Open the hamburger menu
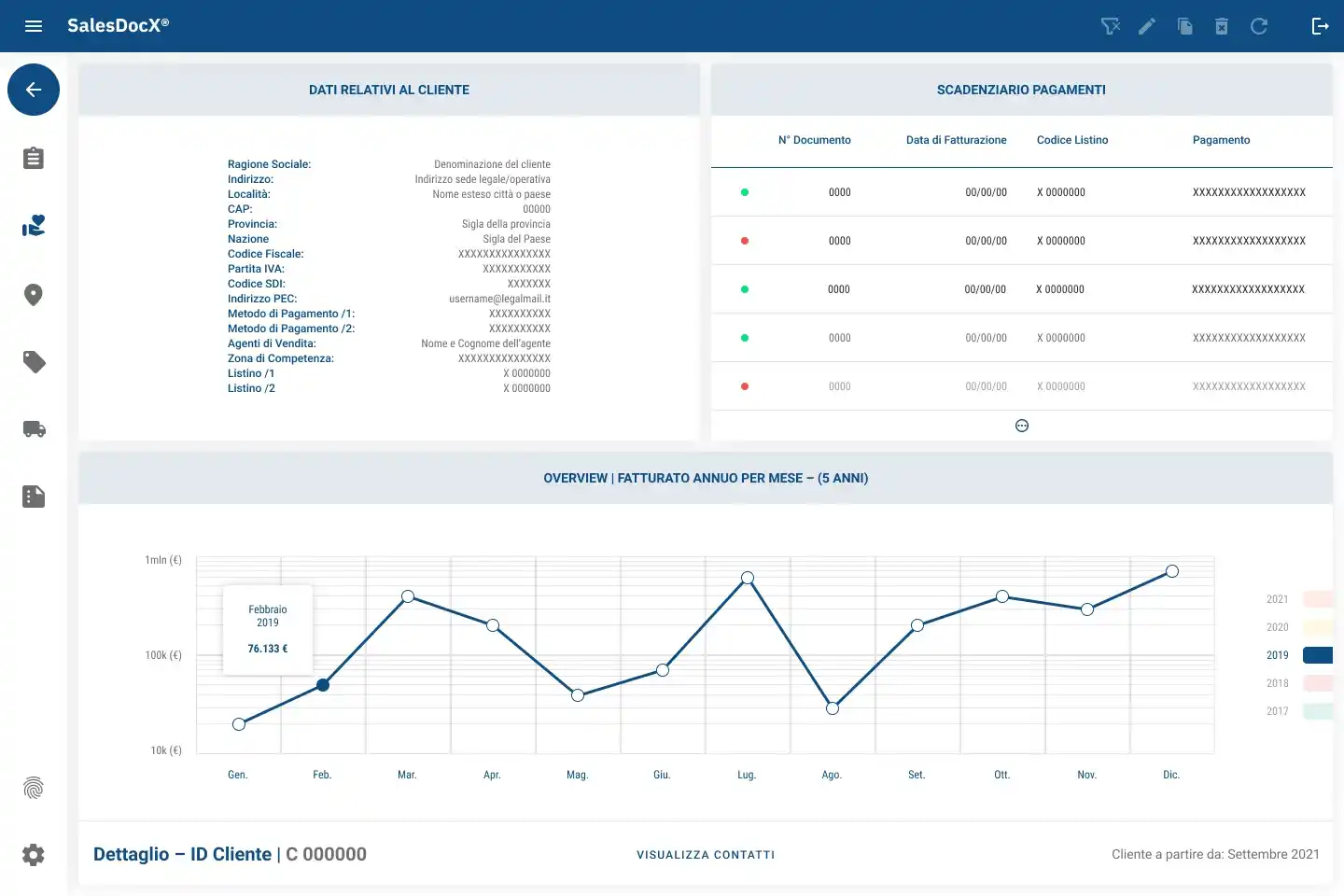 tap(34, 26)
